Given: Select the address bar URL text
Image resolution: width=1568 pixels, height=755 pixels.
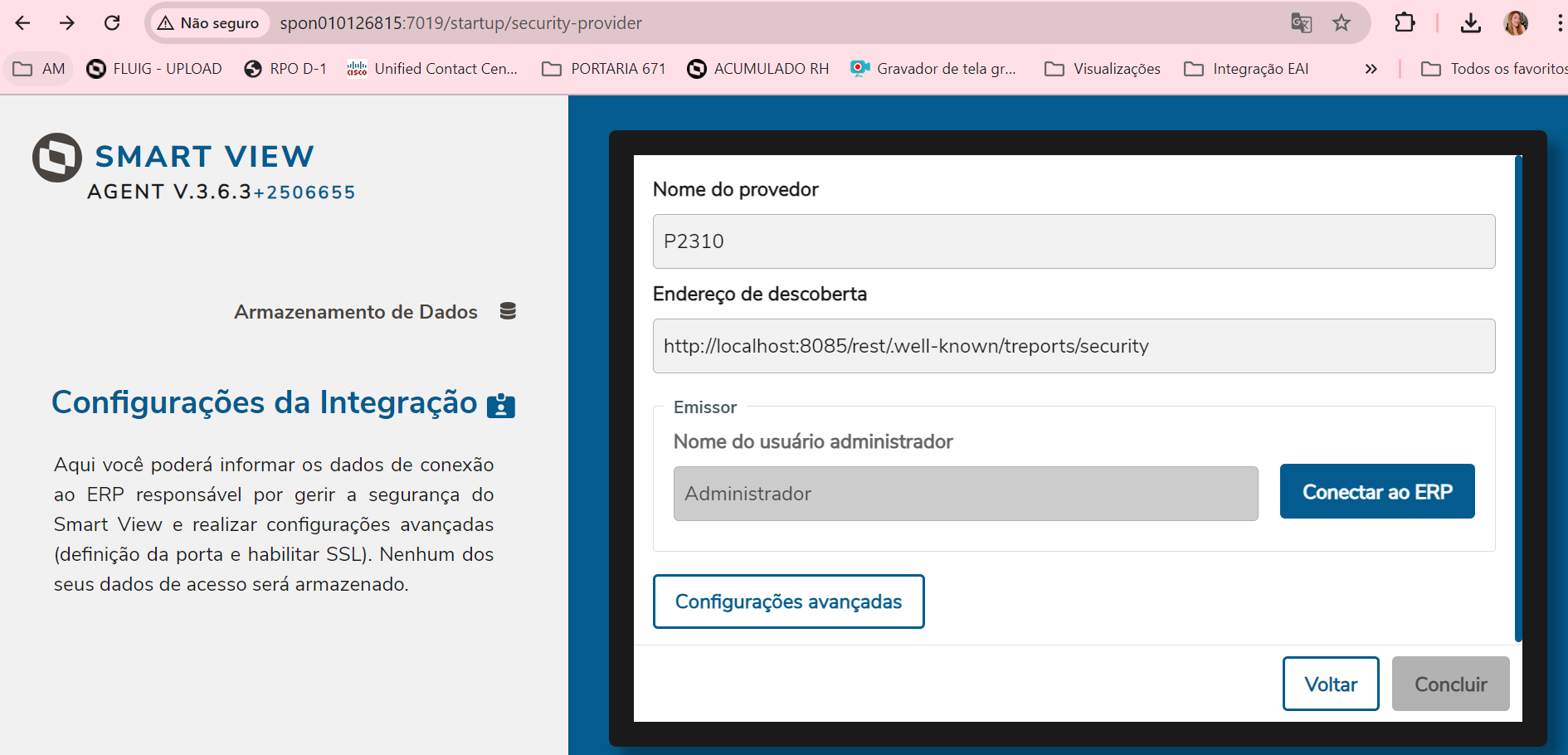Looking at the screenshot, I should pos(461,23).
